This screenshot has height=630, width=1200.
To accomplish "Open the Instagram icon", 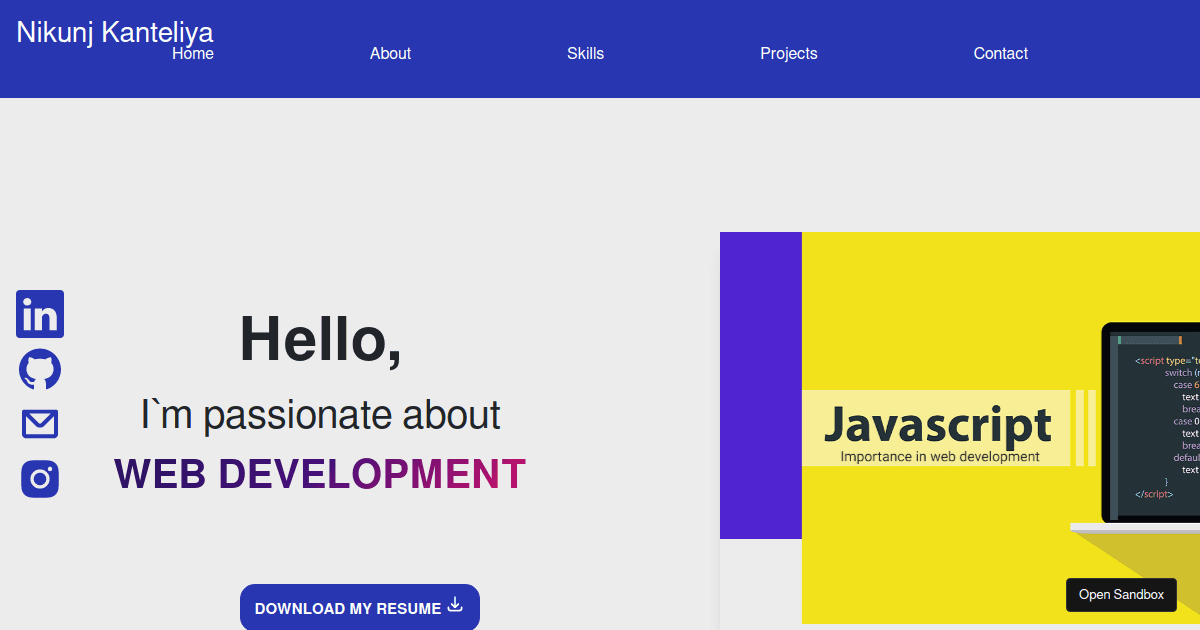I will tap(39, 479).
